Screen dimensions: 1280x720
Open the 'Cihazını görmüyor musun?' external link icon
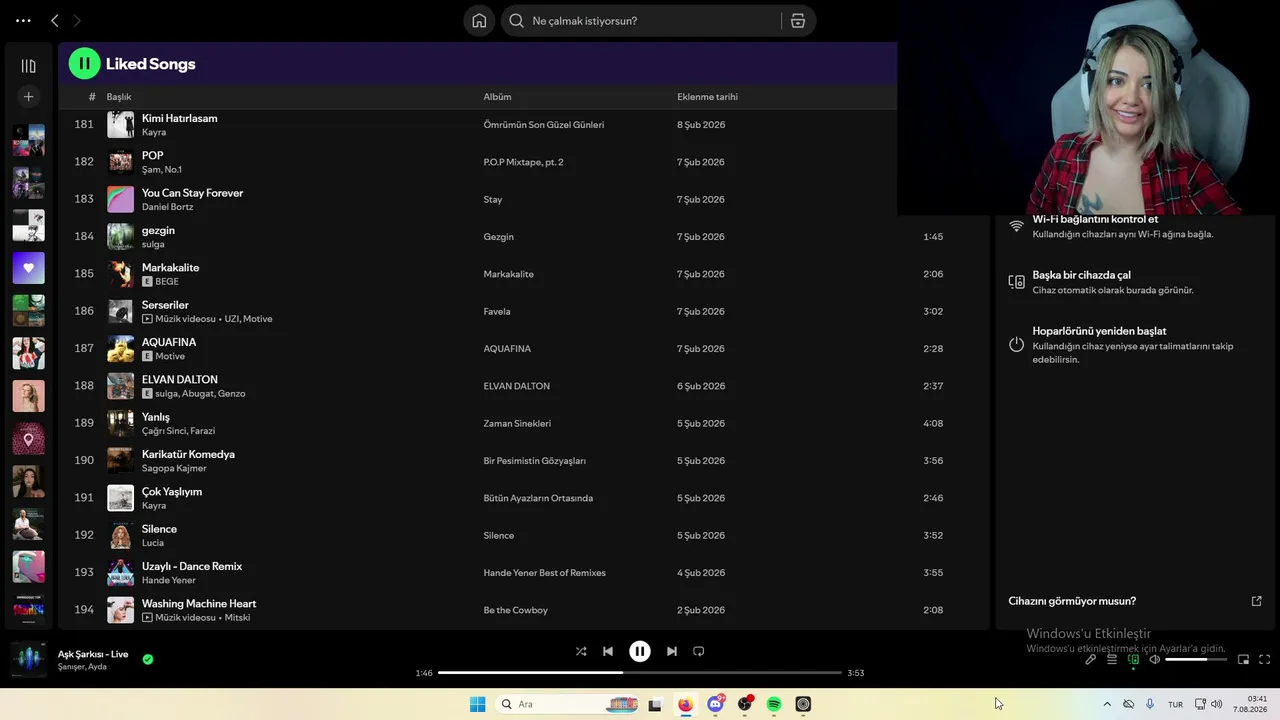click(1257, 601)
